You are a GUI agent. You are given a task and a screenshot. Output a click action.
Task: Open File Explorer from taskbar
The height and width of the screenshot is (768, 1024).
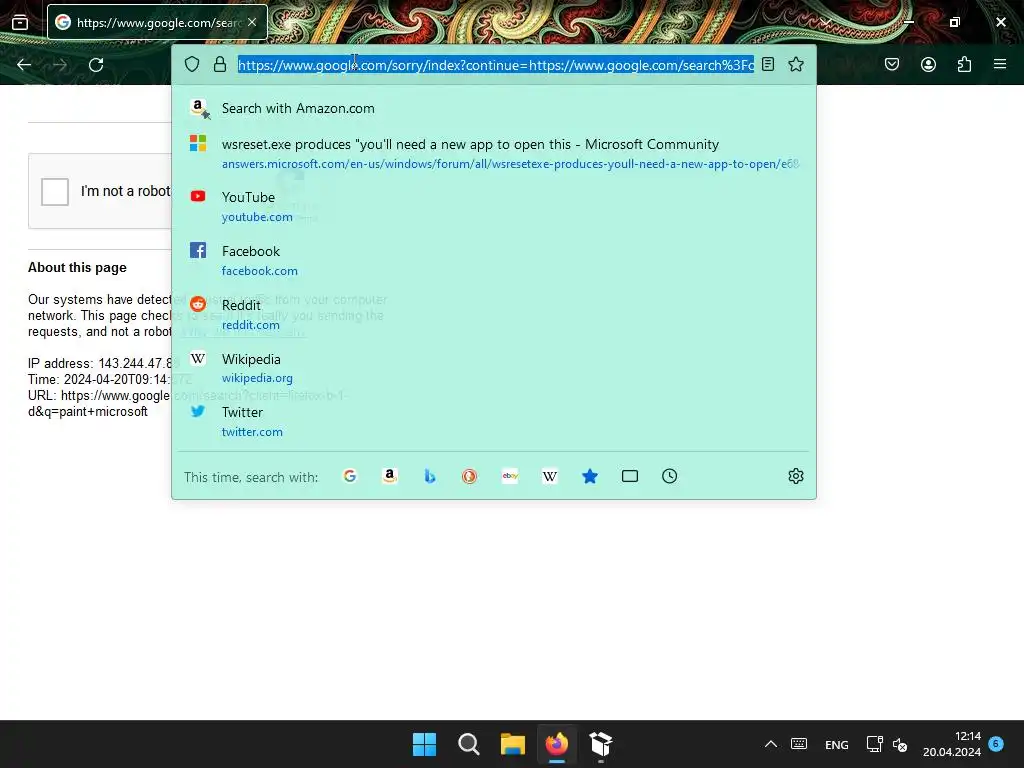[513, 744]
